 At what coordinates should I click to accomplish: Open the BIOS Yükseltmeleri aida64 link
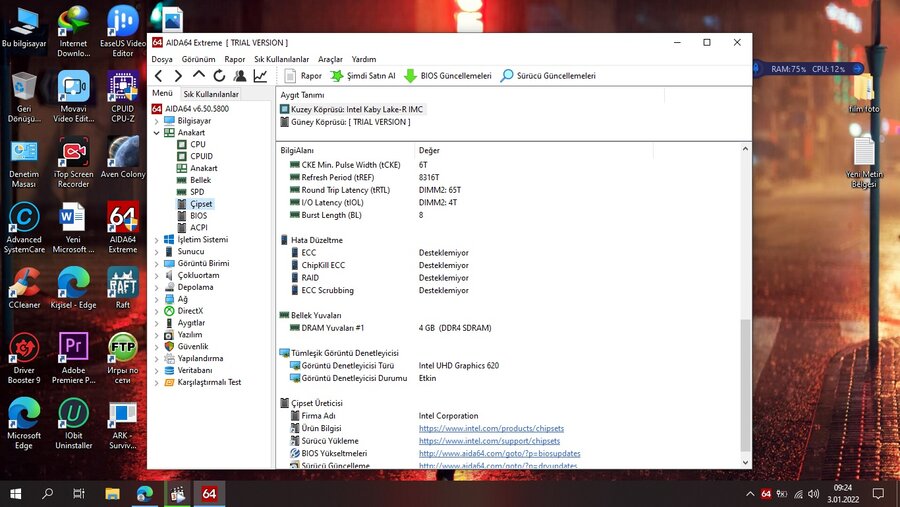coord(499,453)
